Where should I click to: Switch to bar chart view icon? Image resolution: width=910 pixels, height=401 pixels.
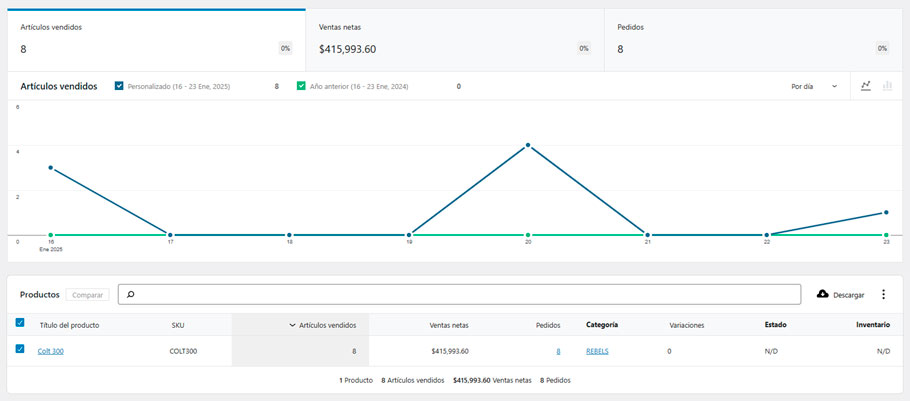coord(886,86)
